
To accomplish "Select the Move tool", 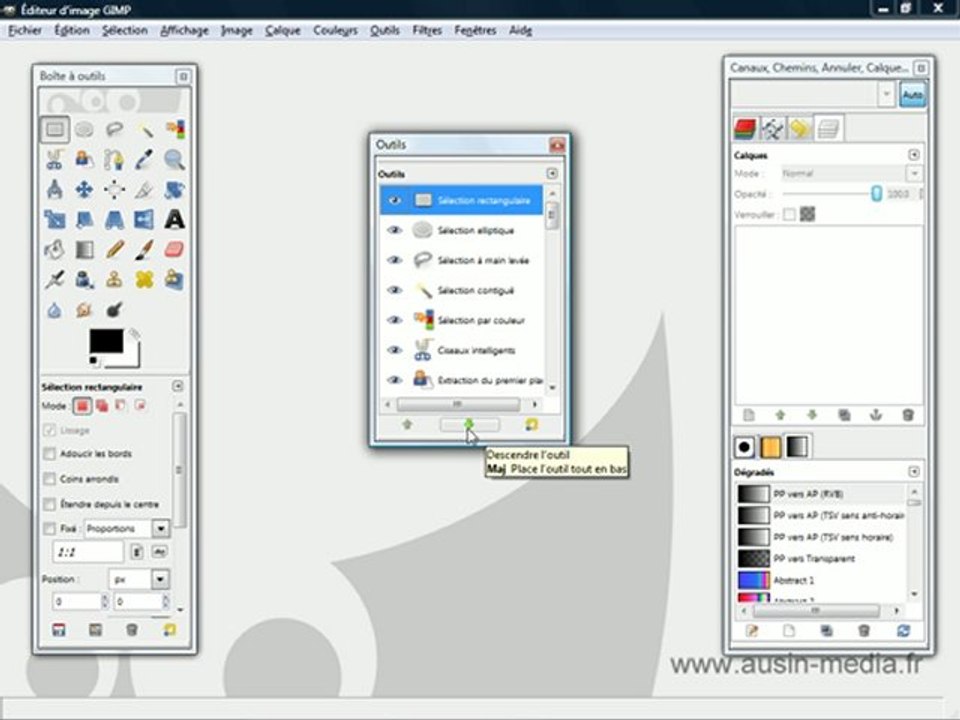I will click(x=84, y=189).
